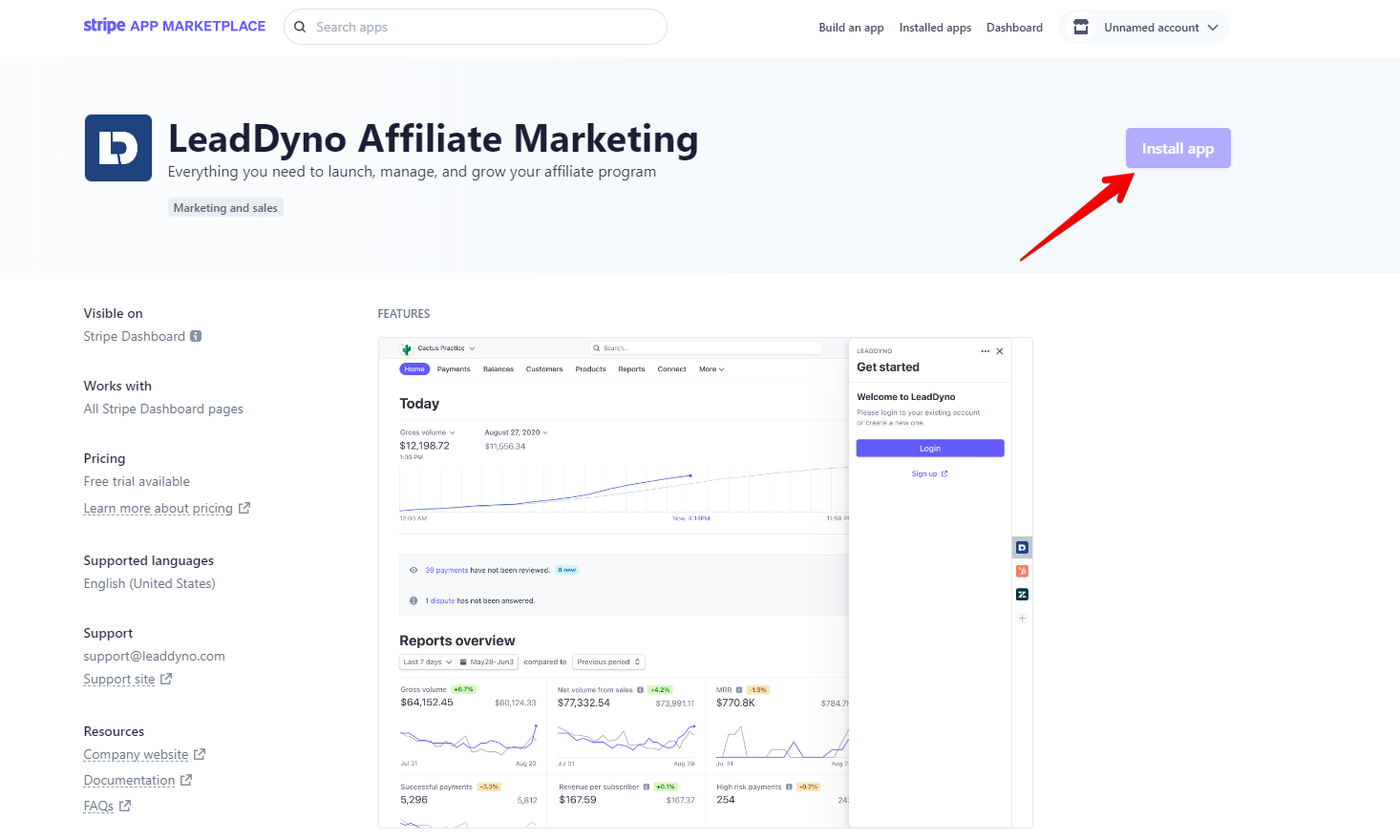
Task: Open the More dropdown in preview
Action: point(711,368)
